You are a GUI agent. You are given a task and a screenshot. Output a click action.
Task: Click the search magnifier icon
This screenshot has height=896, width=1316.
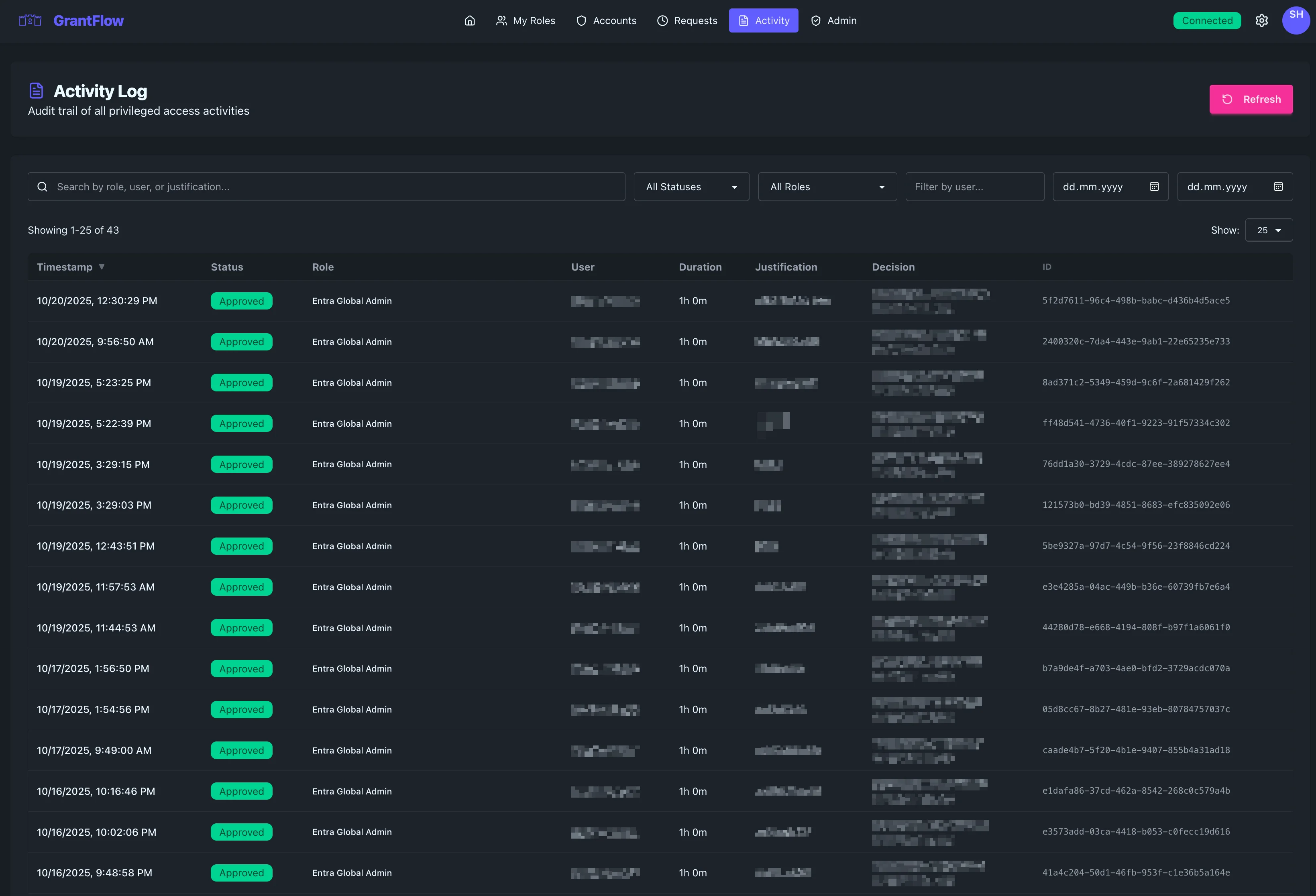click(x=43, y=186)
